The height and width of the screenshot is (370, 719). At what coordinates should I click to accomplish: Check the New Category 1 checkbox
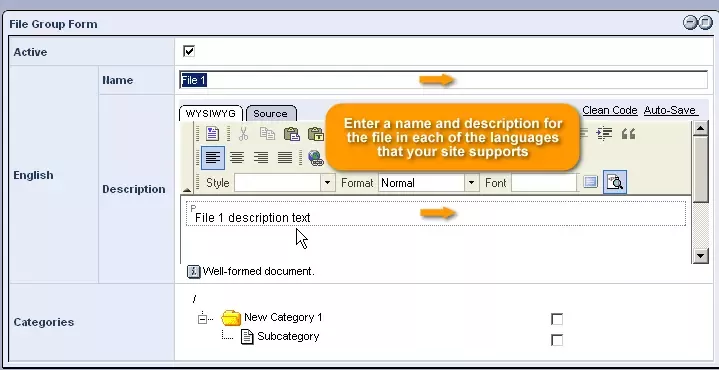click(x=557, y=319)
